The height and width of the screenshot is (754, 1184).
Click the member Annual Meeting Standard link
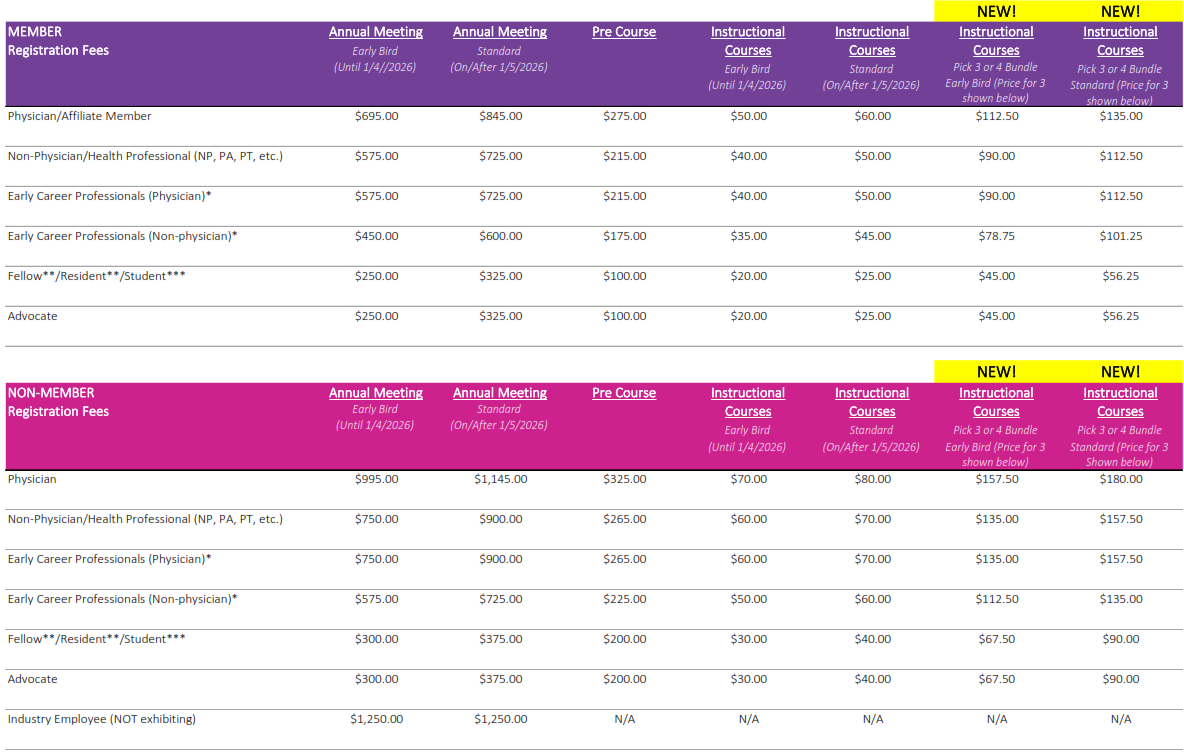coord(499,31)
